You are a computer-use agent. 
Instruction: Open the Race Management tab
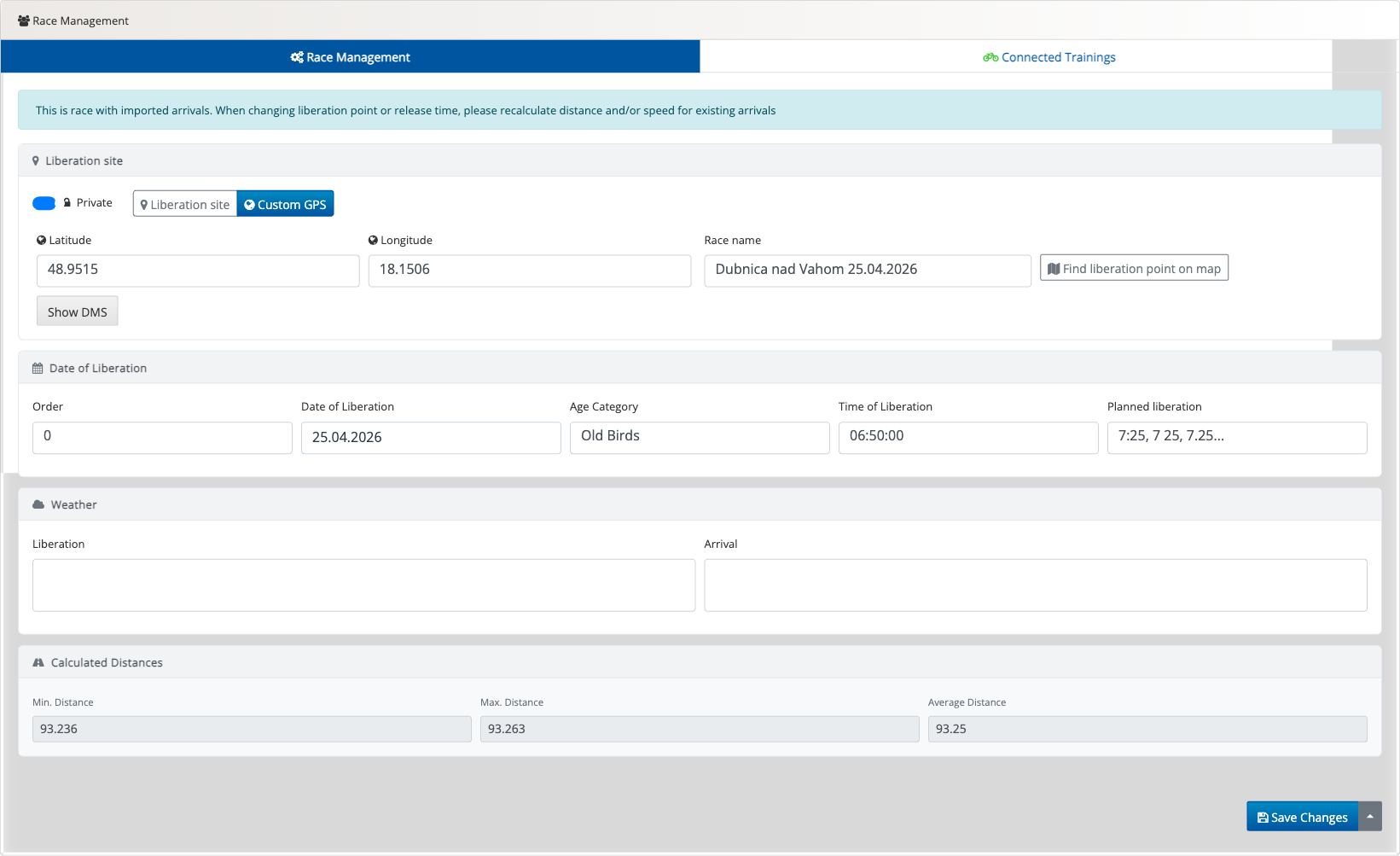click(x=350, y=57)
